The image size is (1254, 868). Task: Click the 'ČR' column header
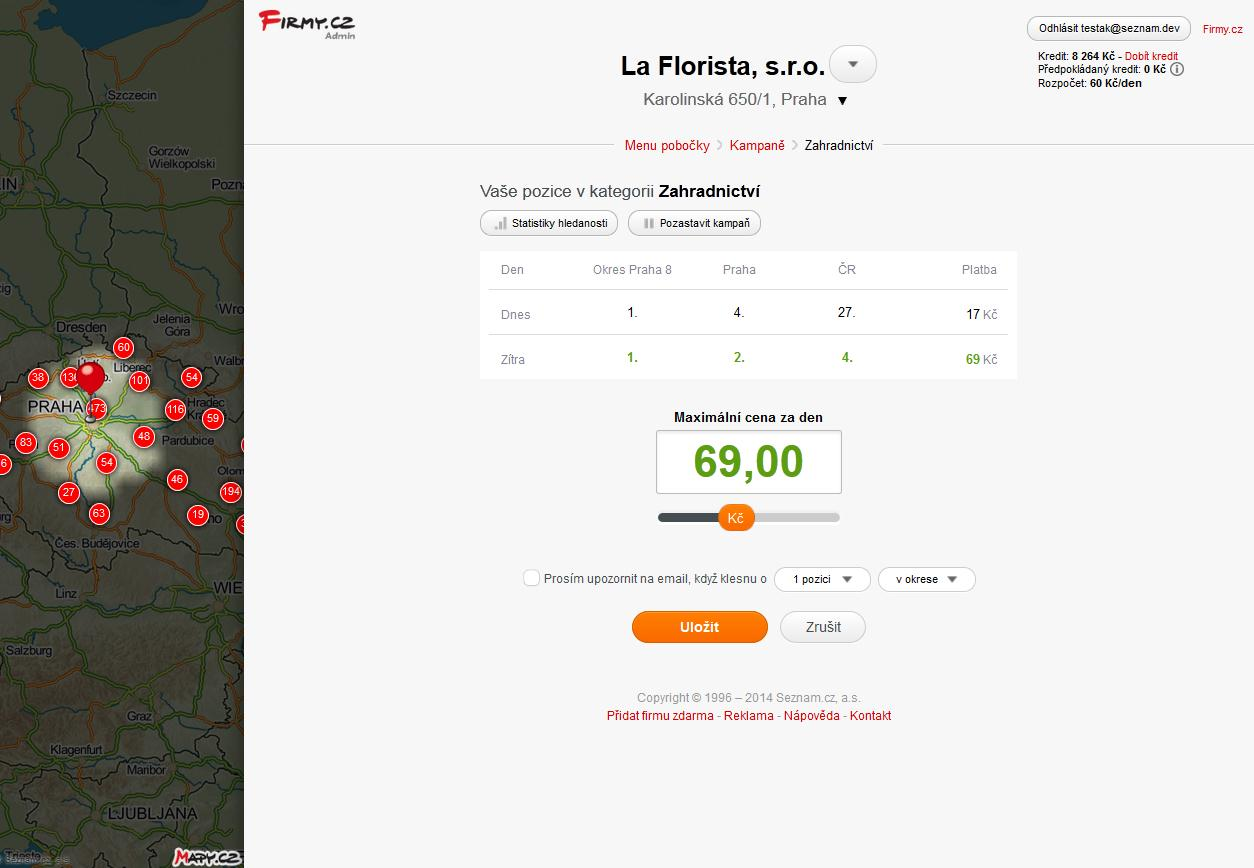tap(847, 270)
